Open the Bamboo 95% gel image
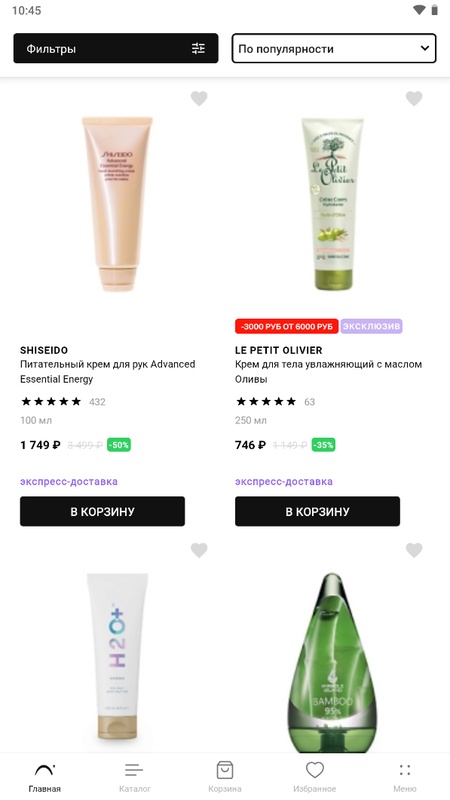 point(332,662)
